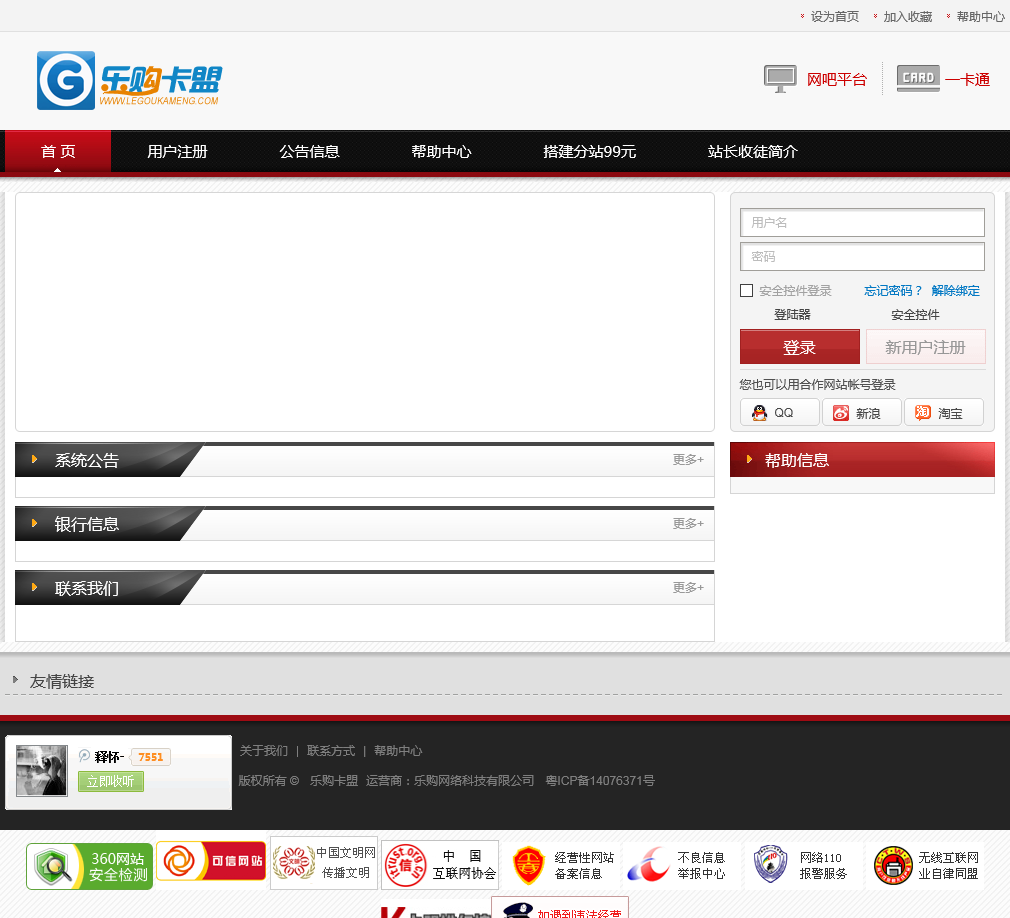The image size is (1010, 918).
Task: Click 加入收藏 at the top
Action: point(908,17)
